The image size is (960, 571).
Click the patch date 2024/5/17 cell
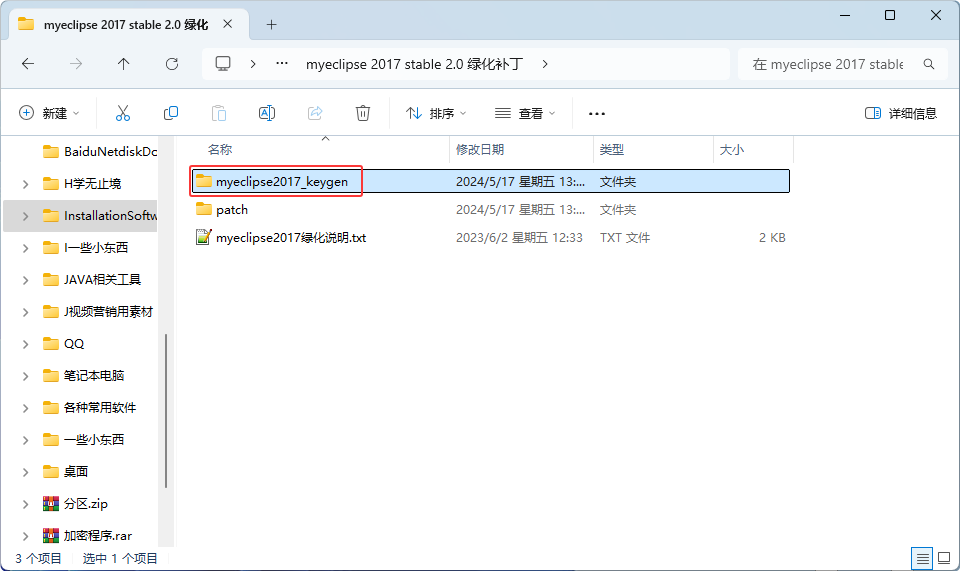point(520,209)
